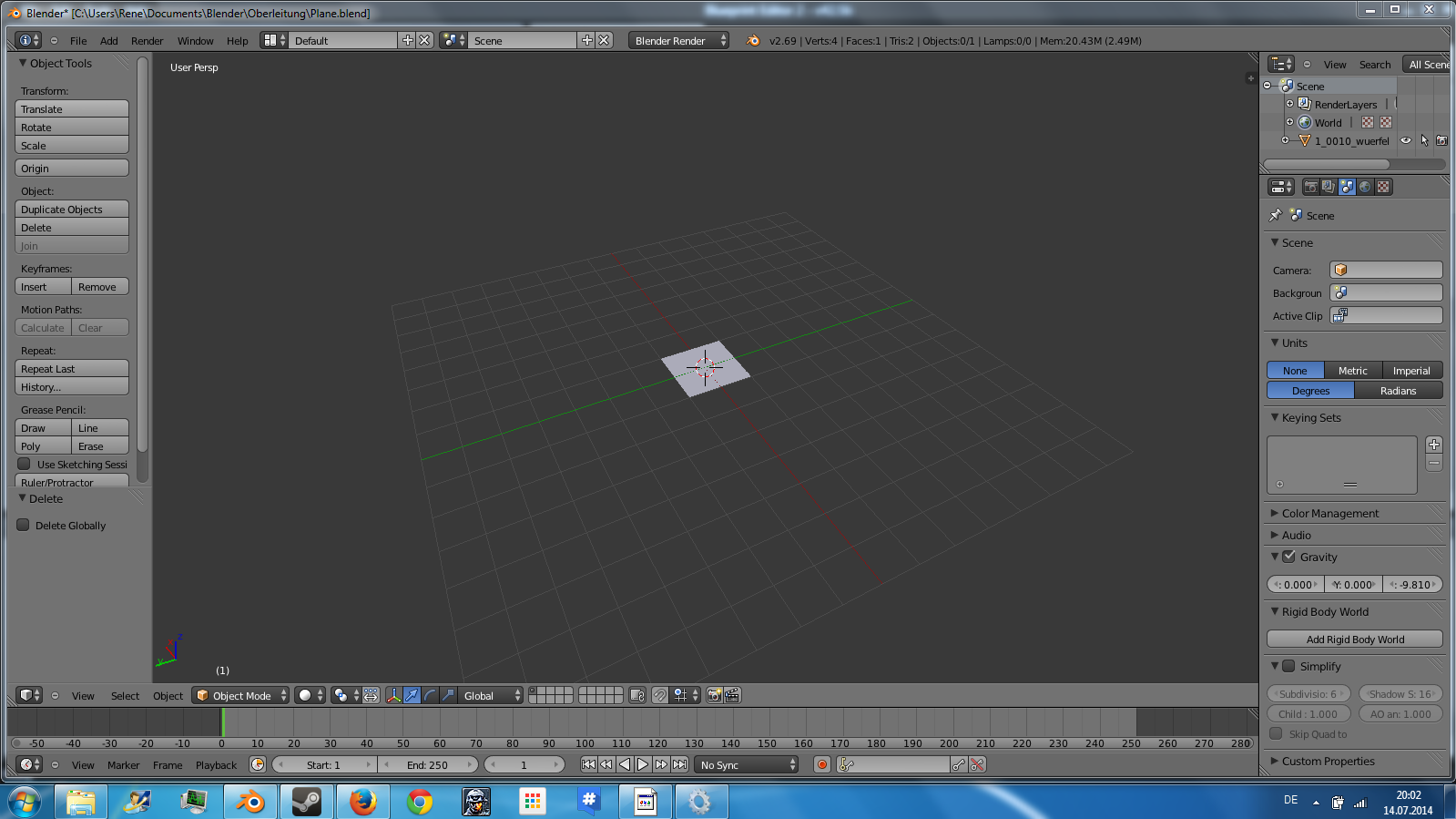Click the Translate button
Screen dimensions: 1456x819
(72, 108)
